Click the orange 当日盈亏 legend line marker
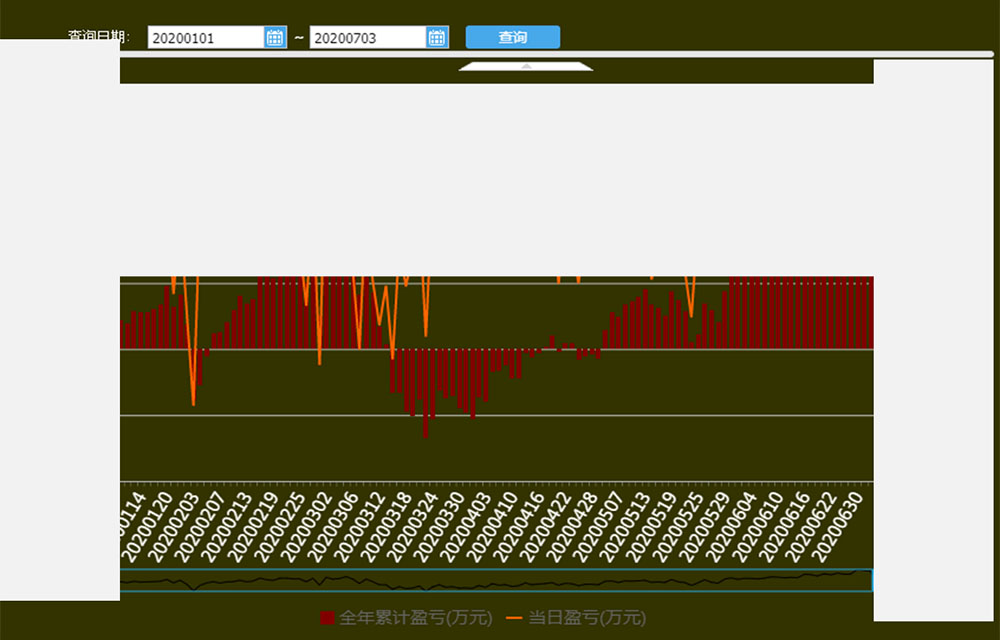1000x640 pixels. click(x=515, y=618)
